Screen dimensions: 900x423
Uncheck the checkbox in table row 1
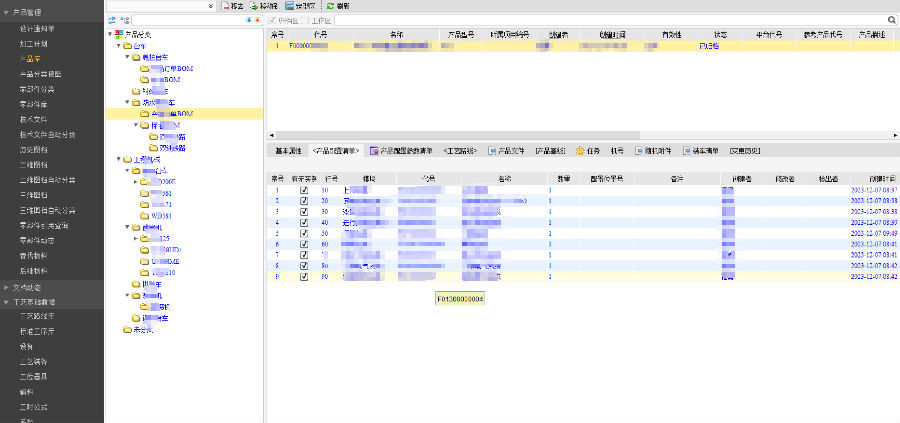click(x=304, y=189)
